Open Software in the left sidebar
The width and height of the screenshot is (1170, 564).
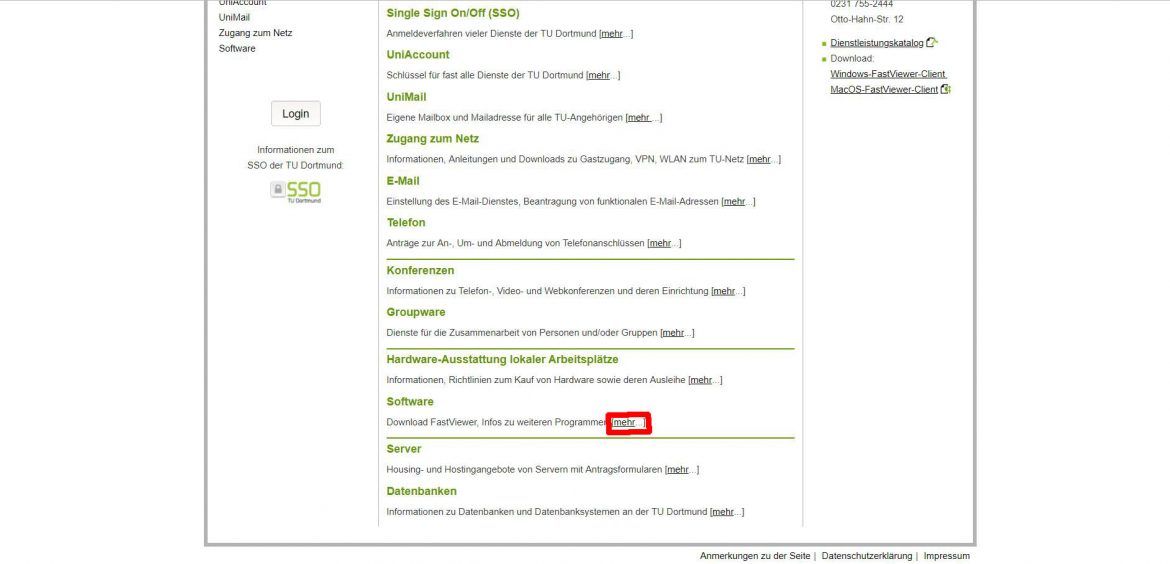(x=237, y=48)
